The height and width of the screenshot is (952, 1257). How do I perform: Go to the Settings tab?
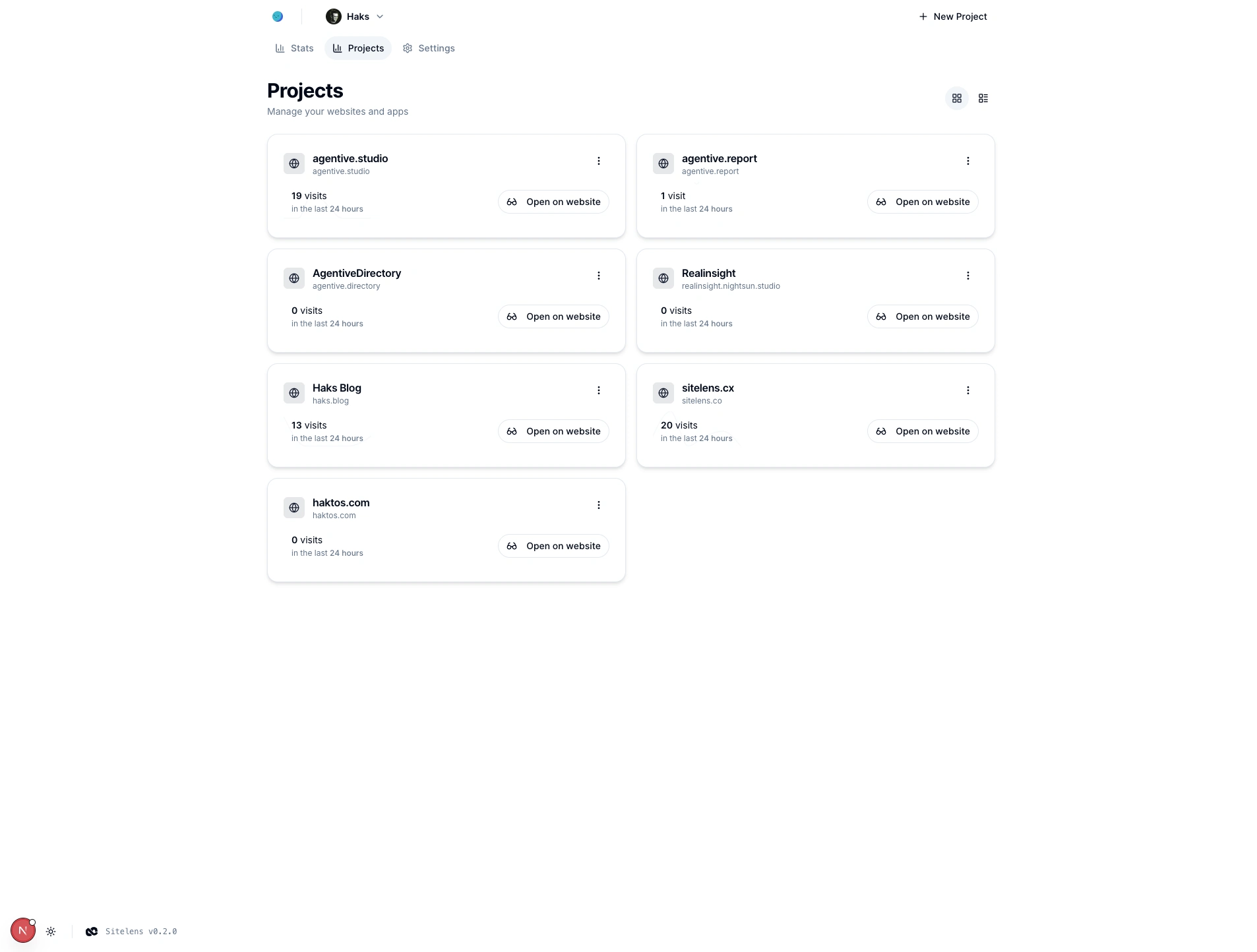tap(429, 48)
